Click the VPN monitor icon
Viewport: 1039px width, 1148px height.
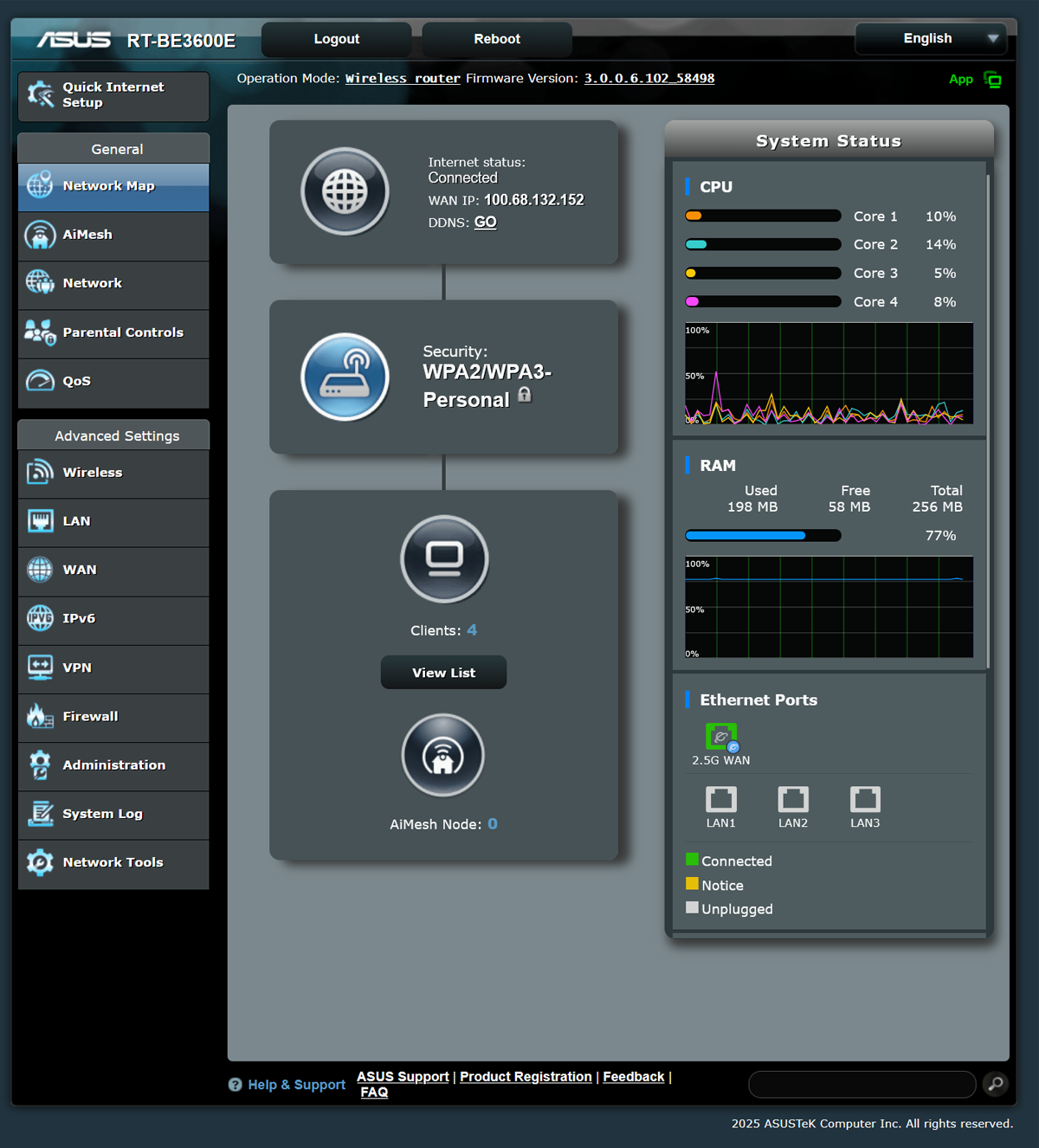(x=40, y=668)
